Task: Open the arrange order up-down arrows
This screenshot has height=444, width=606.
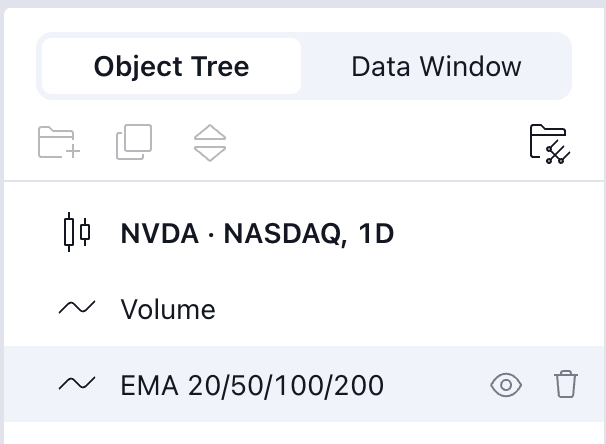Action: point(210,143)
